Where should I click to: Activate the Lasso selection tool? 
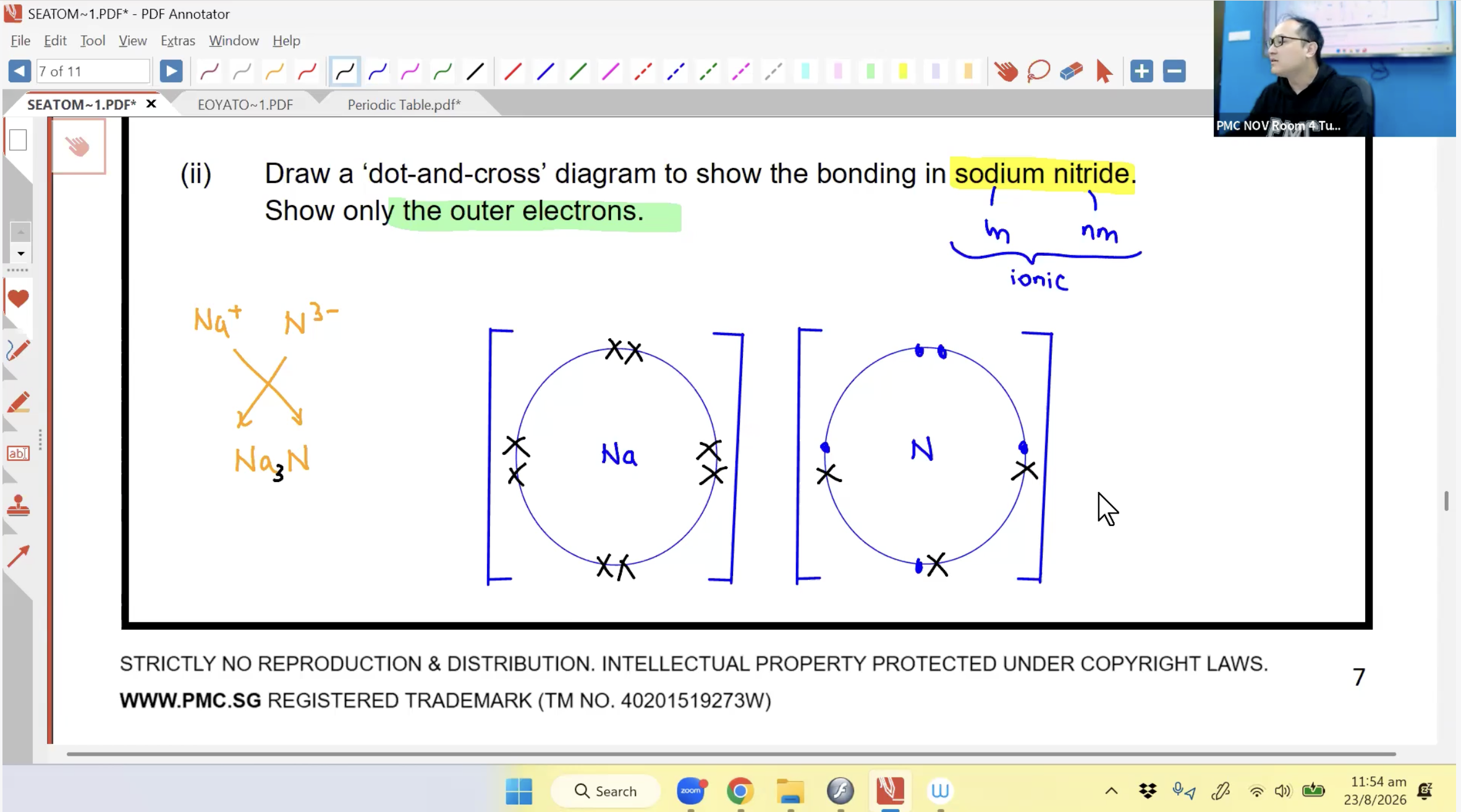[1039, 72]
